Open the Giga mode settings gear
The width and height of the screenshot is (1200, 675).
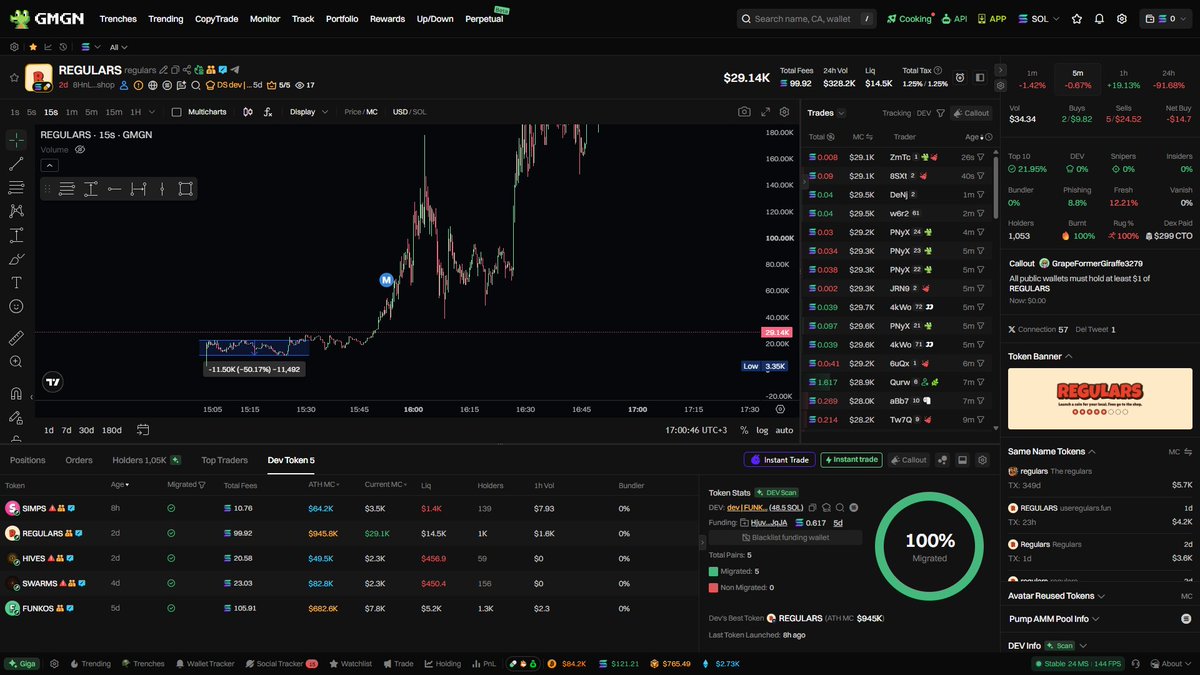pos(54,663)
